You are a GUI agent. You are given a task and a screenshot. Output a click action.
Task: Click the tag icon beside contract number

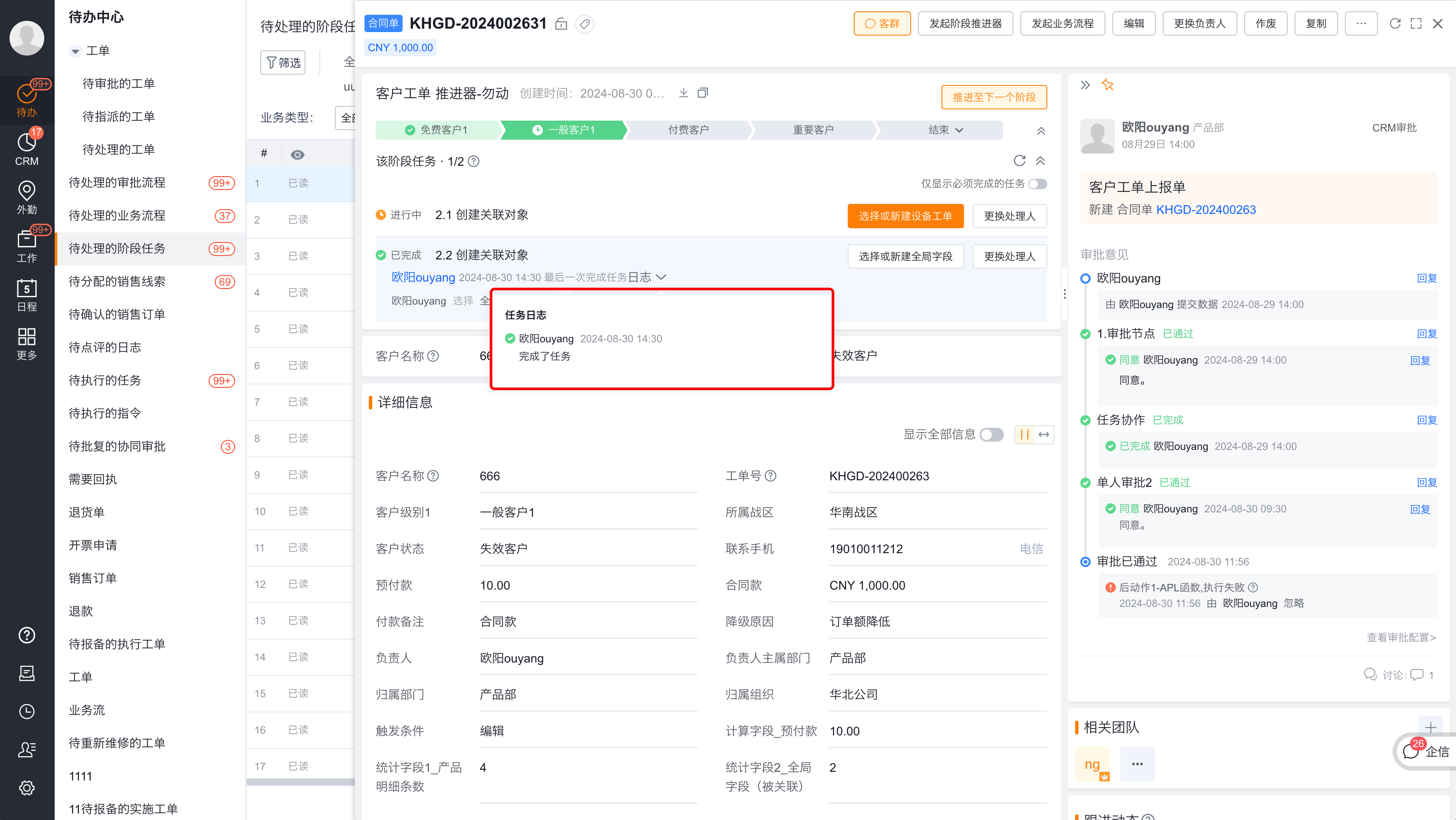[584, 24]
